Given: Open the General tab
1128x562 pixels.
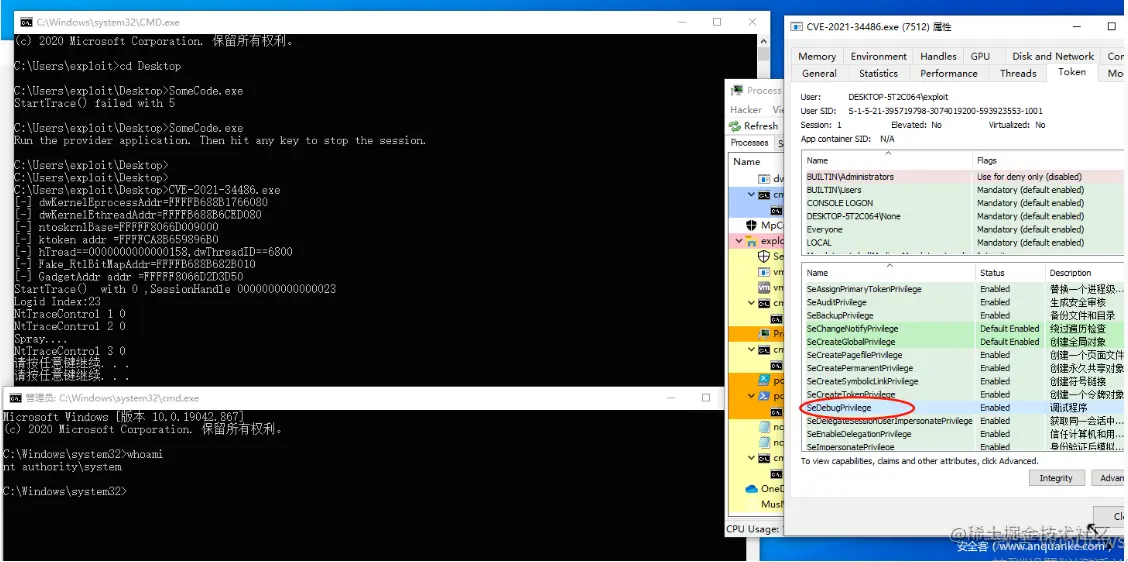Looking at the screenshot, I should (x=819, y=73).
